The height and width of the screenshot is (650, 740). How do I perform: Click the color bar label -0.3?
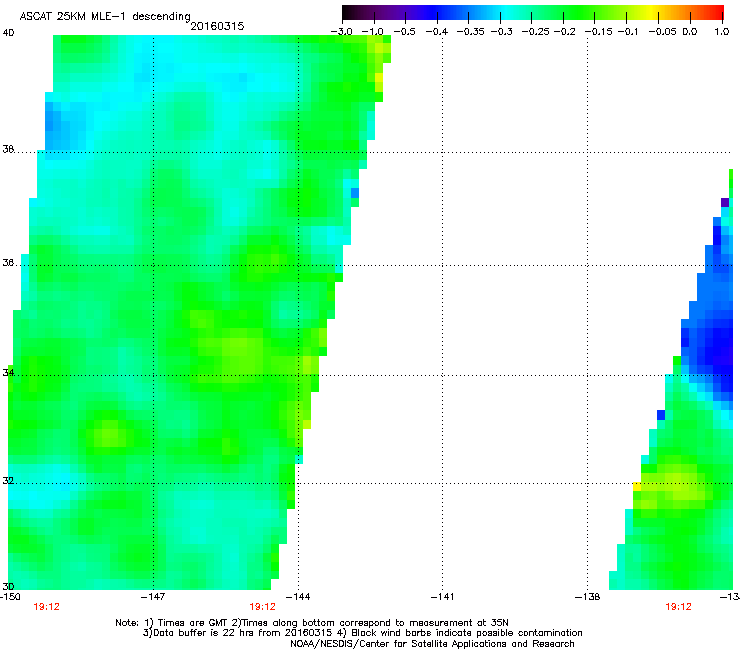502,32
